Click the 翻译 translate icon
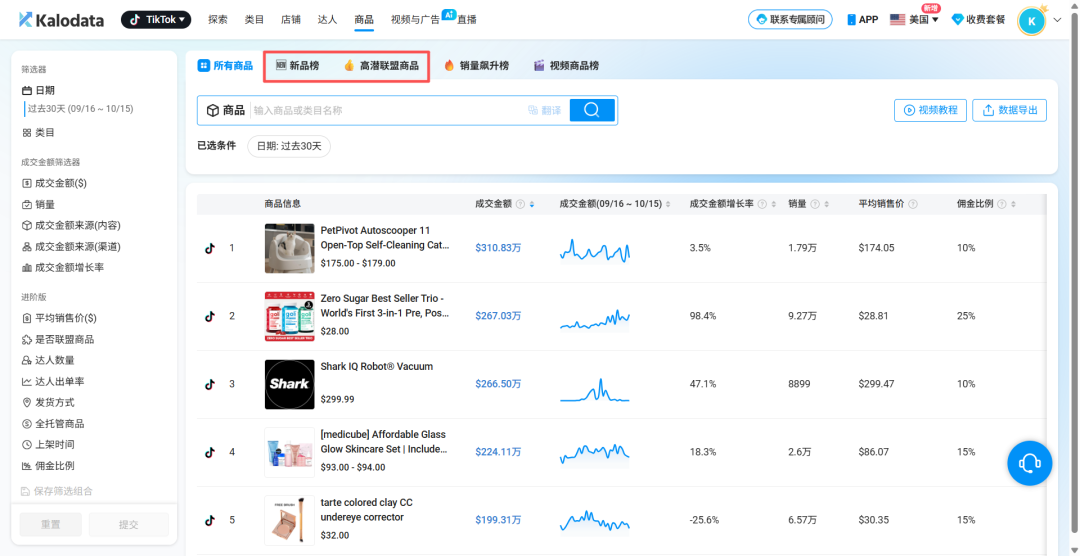The width and height of the screenshot is (1080, 556). click(x=544, y=110)
